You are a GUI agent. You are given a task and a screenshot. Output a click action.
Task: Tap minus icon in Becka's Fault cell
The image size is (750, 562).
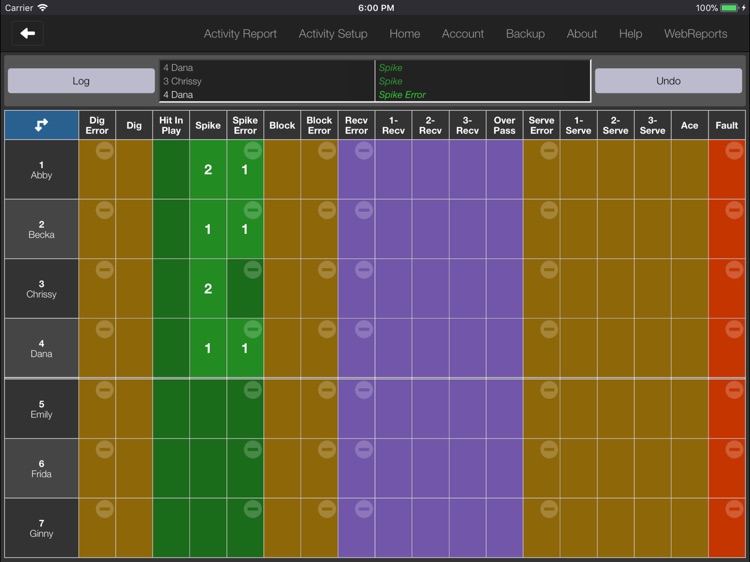coord(734,210)
